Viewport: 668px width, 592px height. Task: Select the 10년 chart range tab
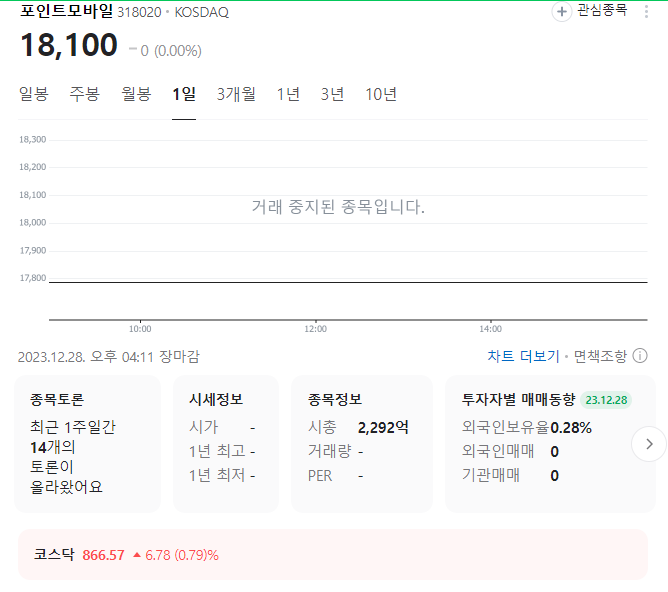click(x=381, y=94)
